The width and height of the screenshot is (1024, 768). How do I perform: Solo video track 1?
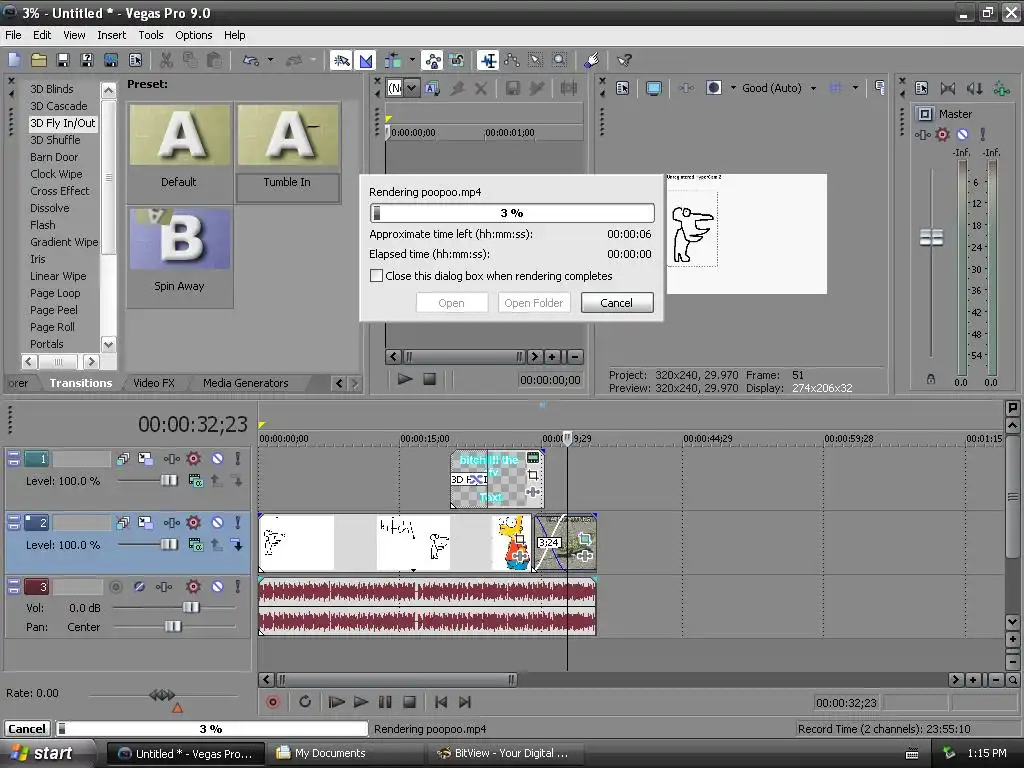(238, 458)
